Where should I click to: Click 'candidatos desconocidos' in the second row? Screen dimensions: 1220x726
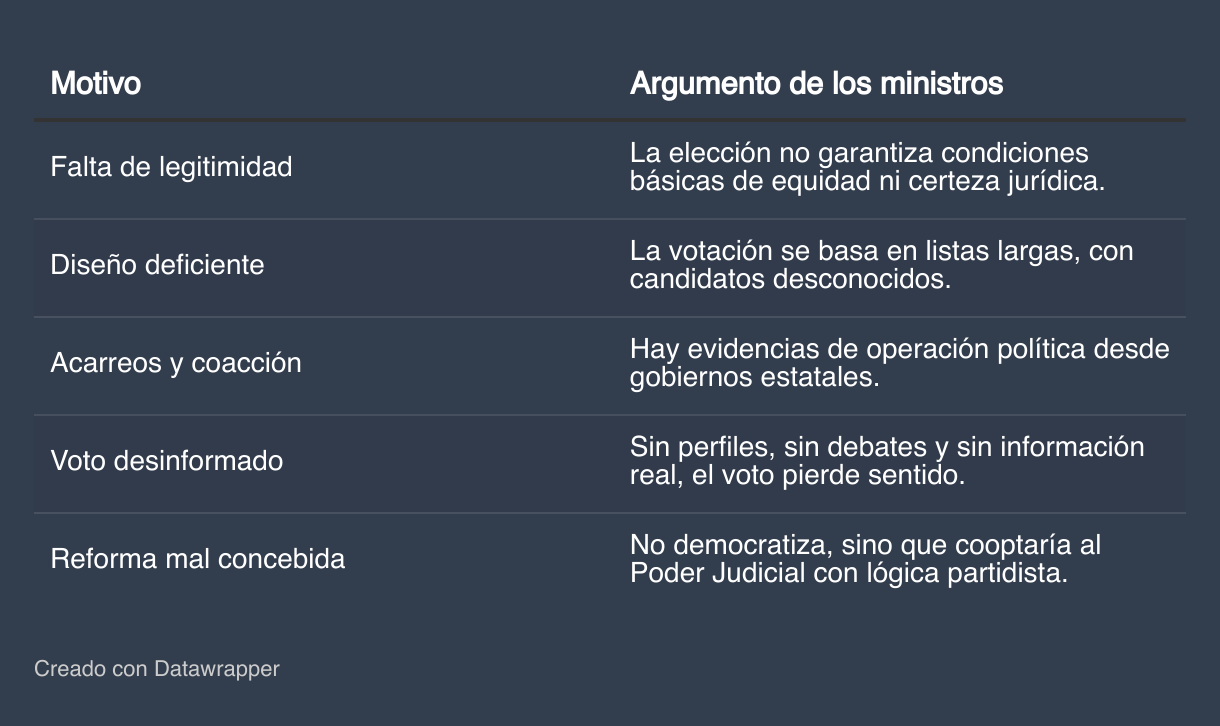(789, 279)
